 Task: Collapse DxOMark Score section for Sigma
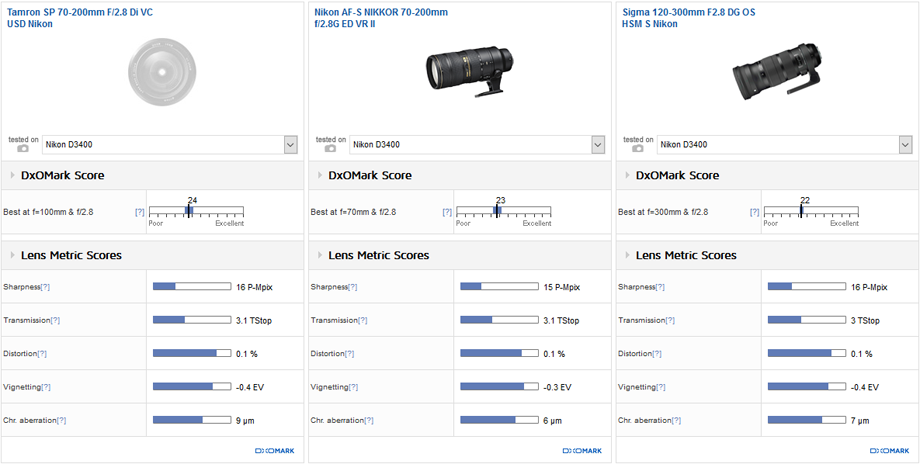627,175
